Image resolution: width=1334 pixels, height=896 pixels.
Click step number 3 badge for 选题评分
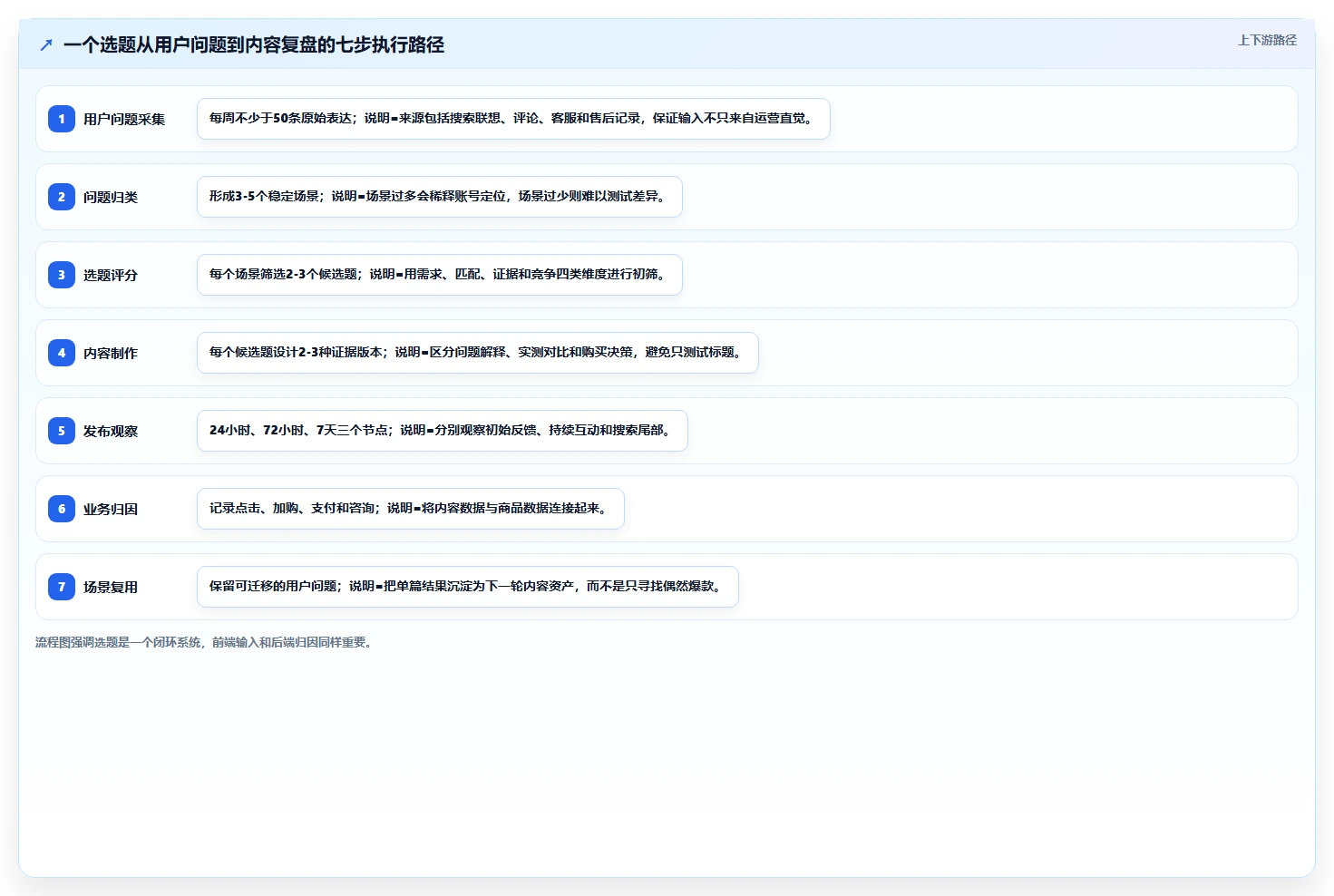click(62, 275)
